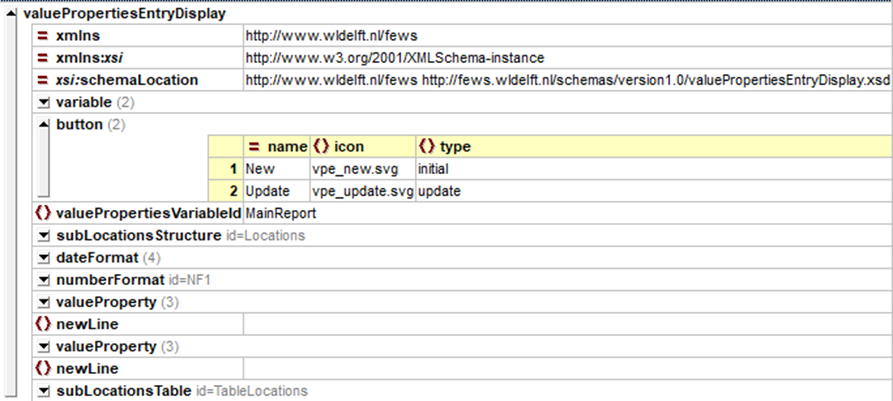Expand the subLocationsTable node
Image resolution: width=893 pixels, height=401 pixels.
coord(43,391)
